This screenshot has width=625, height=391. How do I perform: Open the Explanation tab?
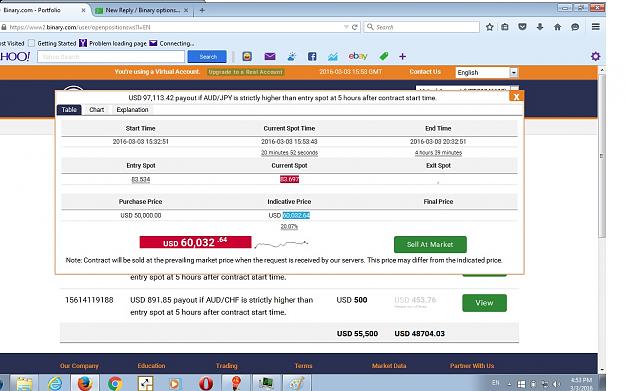[x=132, y=110]
